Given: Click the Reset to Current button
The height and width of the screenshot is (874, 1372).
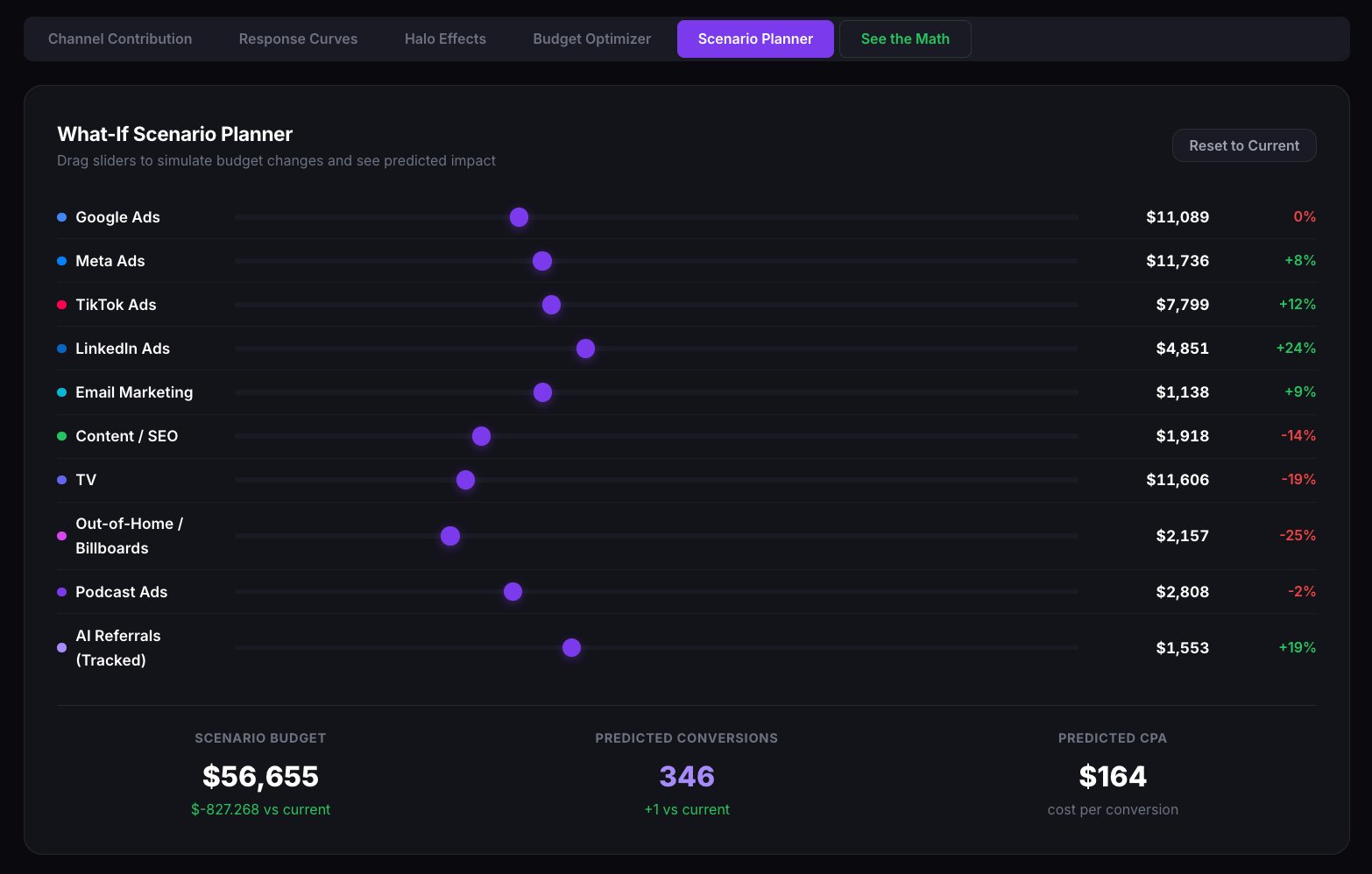Looking at the screenshot, I should tap(1244, 145).
